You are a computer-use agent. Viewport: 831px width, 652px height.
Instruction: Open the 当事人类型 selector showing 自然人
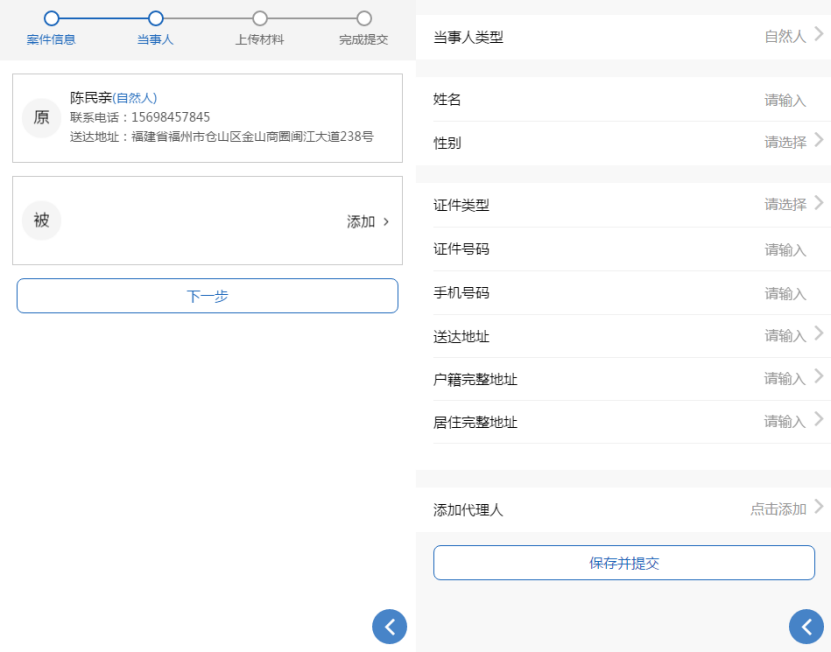click(x=623, y=37)
